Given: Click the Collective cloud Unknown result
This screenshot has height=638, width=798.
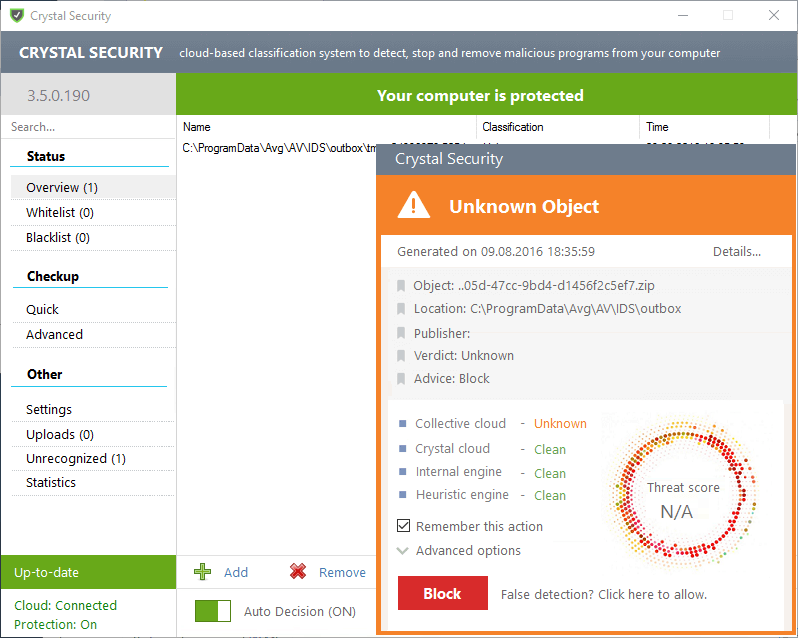Looking at the screenshot, I should 560,423.
